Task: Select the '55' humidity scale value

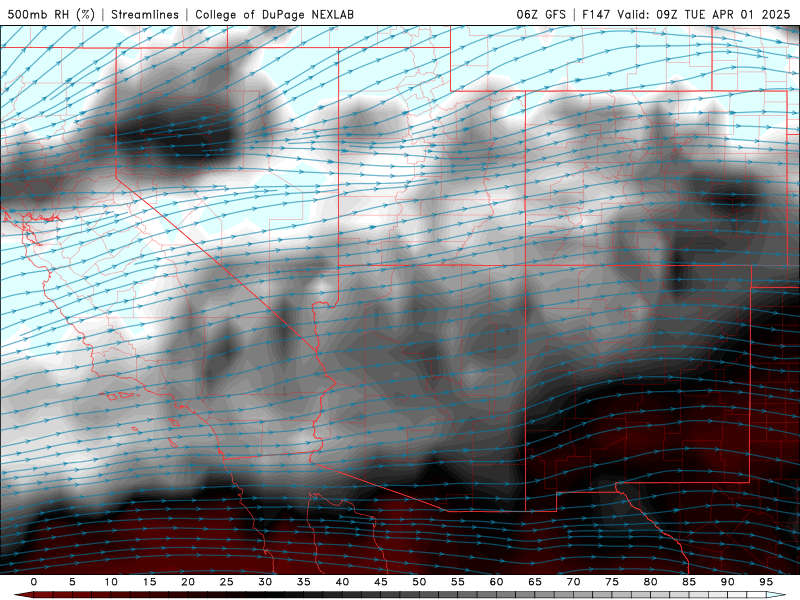Action: pos(458,582)
